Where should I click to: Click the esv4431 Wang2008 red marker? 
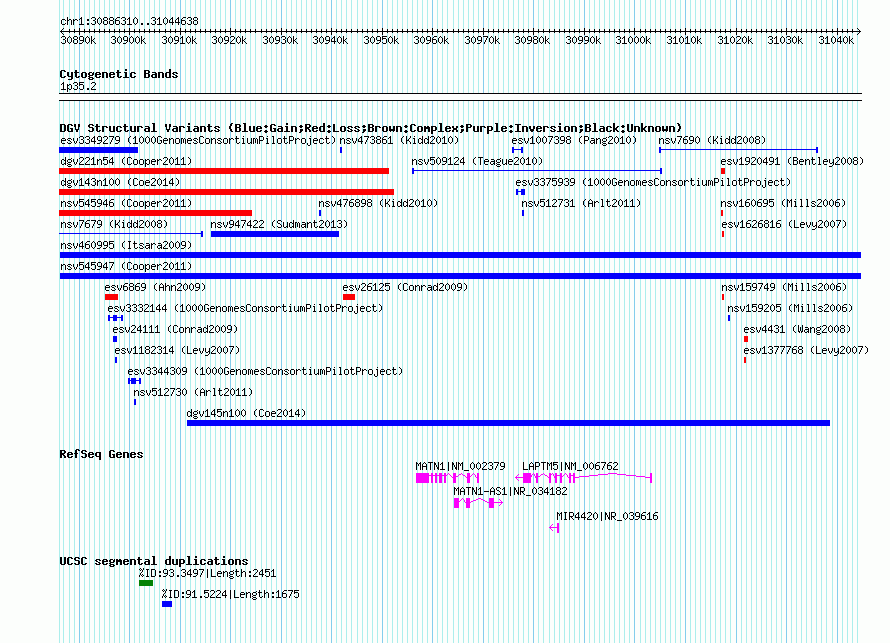pyautogui.click(x=746, y=339)
